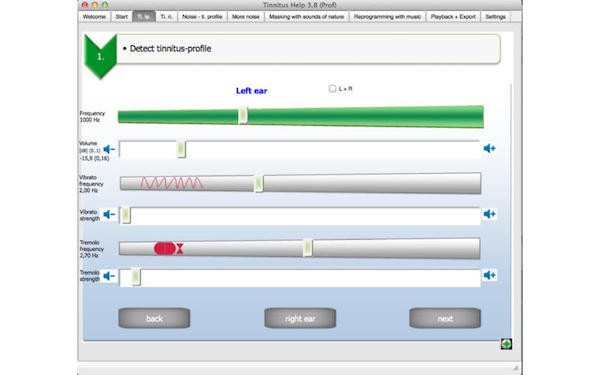Click the green Frequency slider handle

(x=243, y=115)
